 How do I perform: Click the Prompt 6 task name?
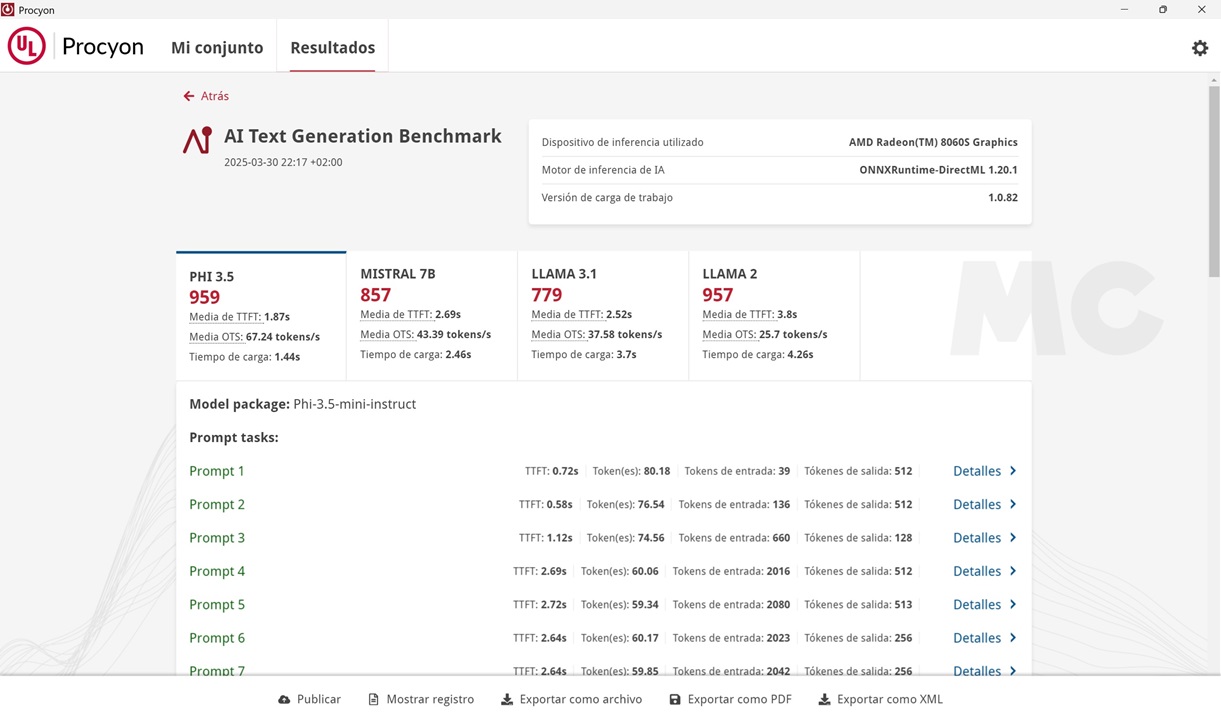[x=217, y=638]
